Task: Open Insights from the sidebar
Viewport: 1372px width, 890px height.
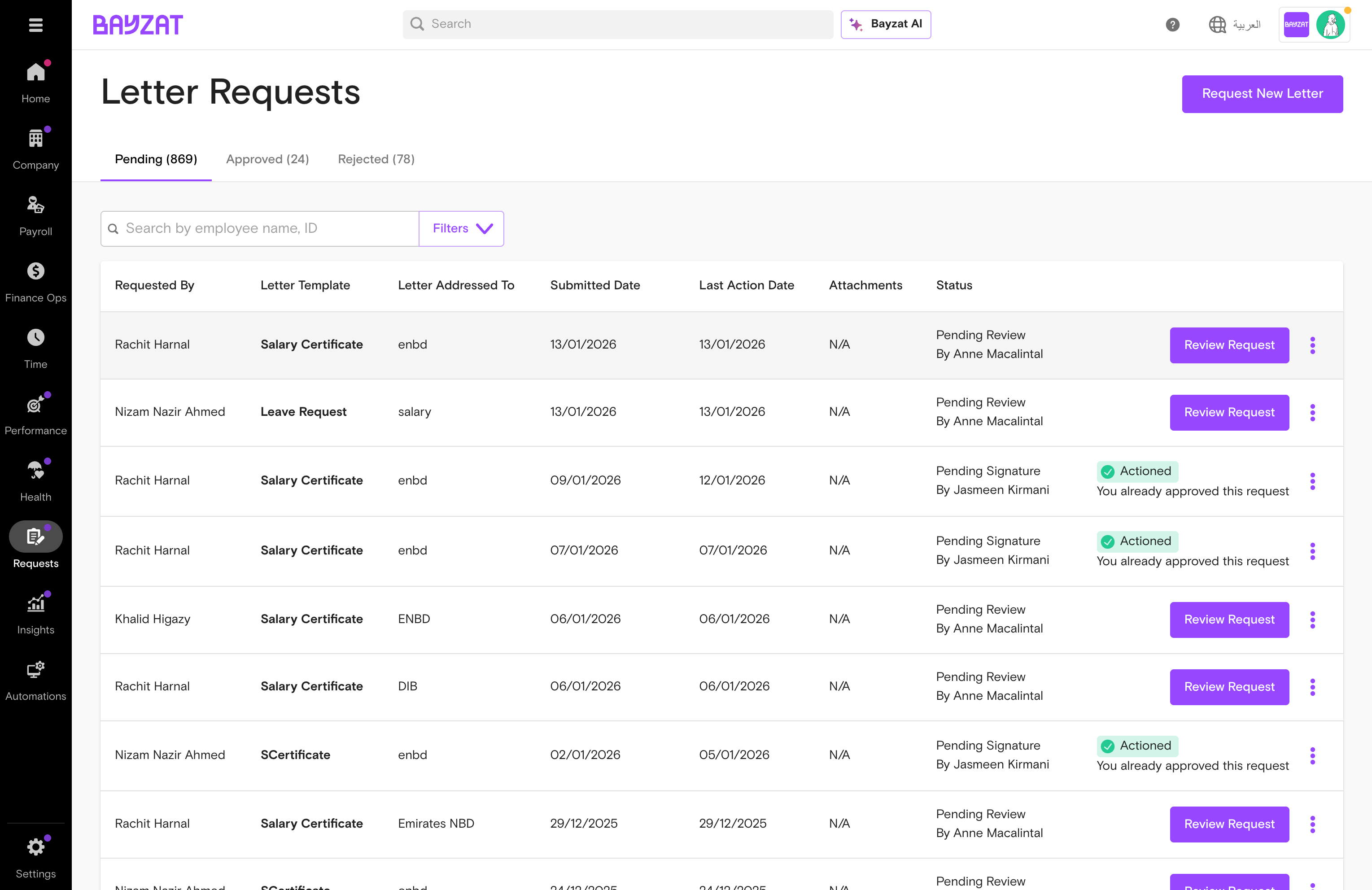Action: (36, 614)
